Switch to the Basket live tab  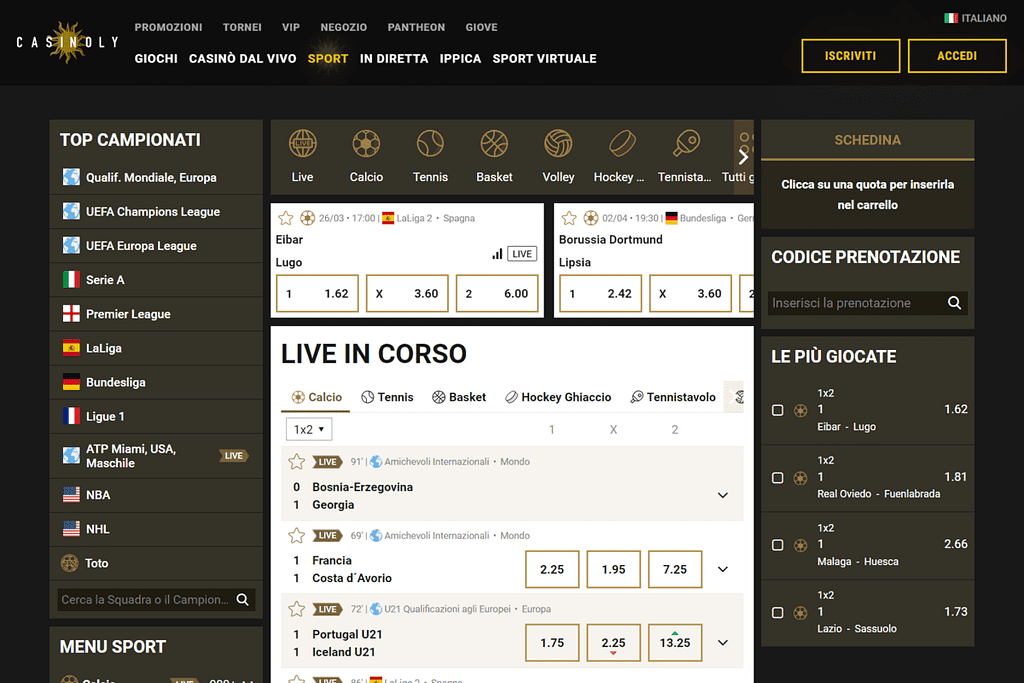459,397
